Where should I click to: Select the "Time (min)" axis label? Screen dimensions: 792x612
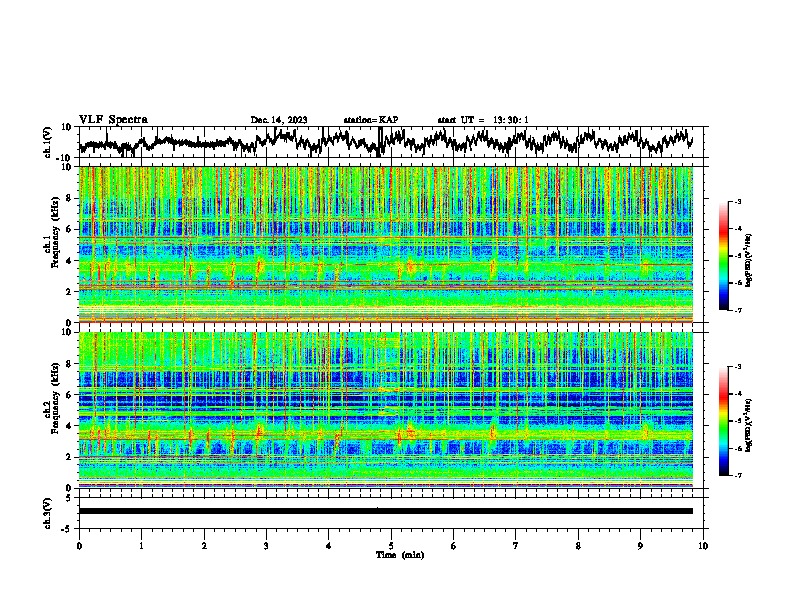400,555
